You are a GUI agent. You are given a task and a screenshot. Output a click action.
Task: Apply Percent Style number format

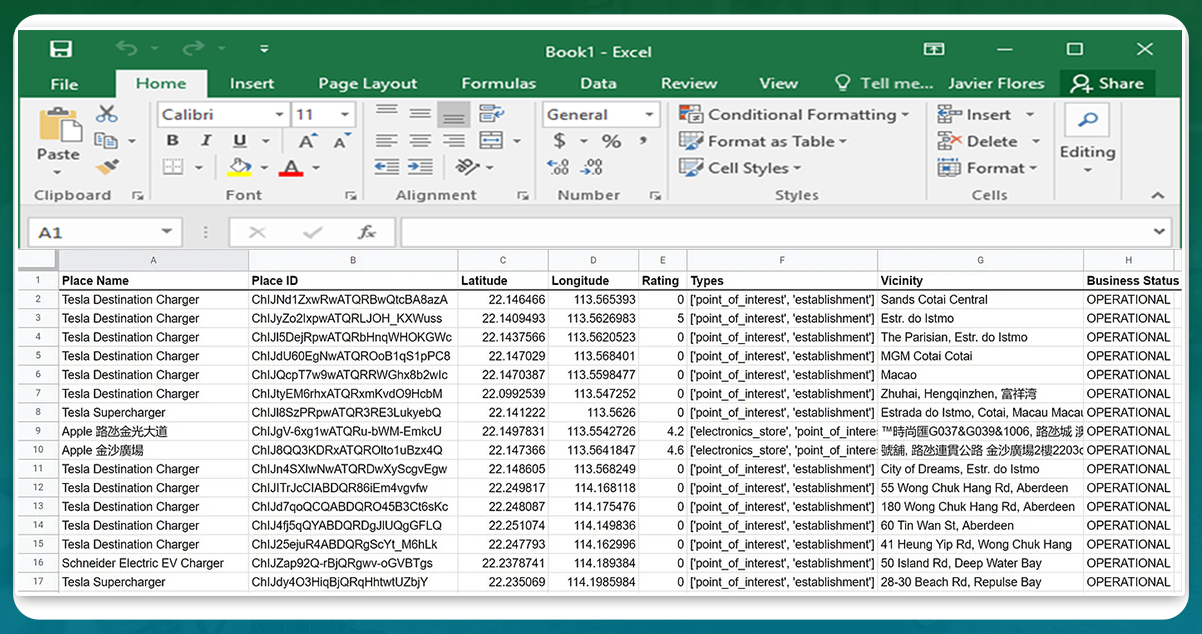click(x=611, y=141)
